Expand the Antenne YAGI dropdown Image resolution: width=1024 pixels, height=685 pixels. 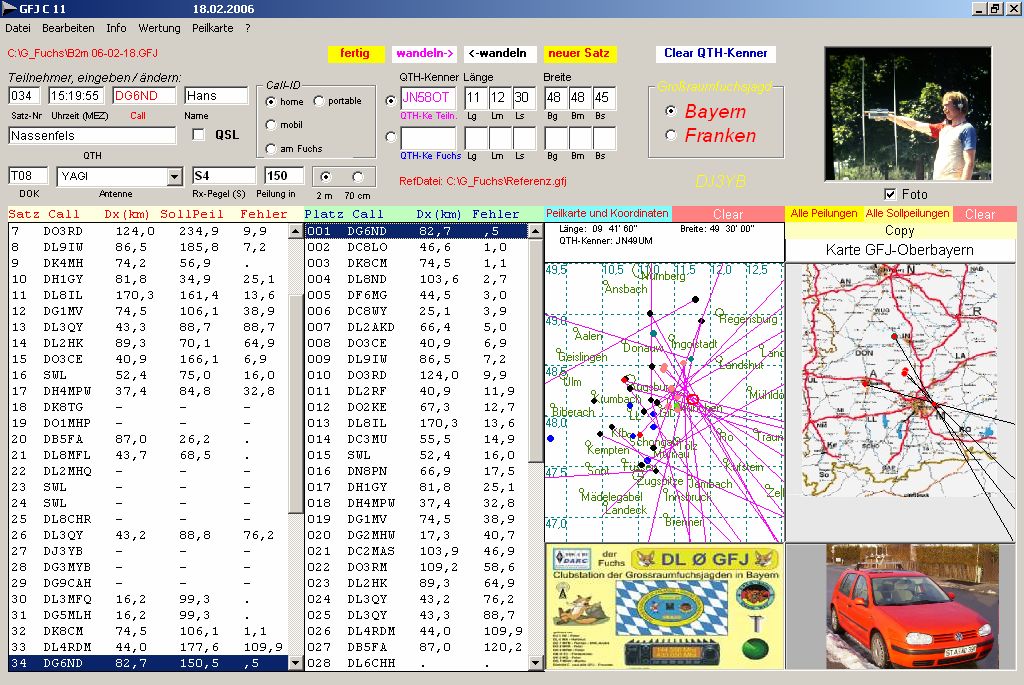click(x=174, y=177)
